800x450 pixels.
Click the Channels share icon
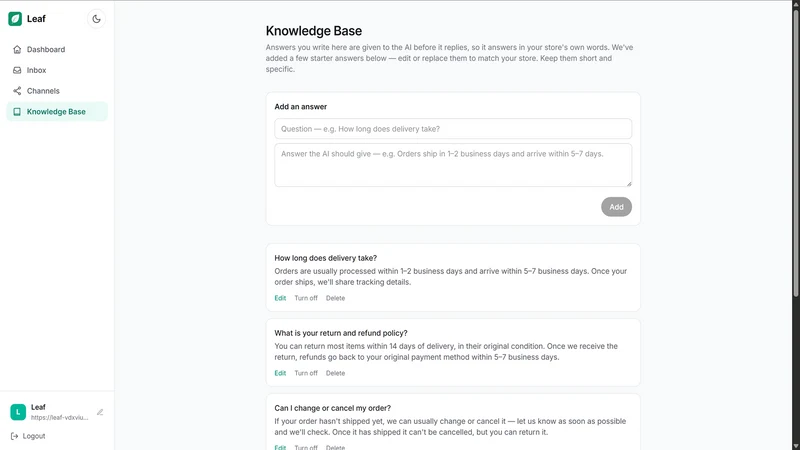pos(17,91)
